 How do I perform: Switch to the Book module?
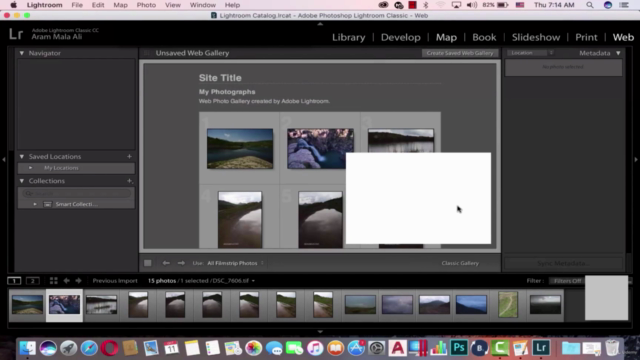click(484, 37)
